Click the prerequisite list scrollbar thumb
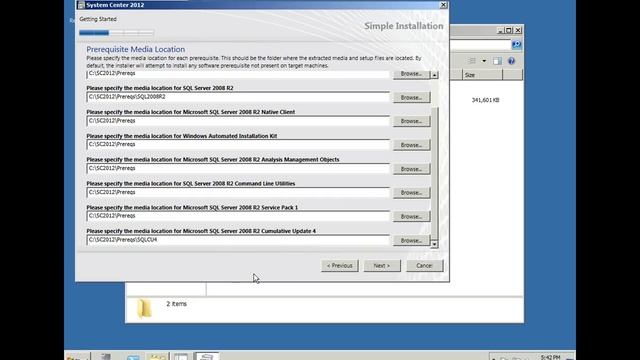Viewport: 640px width, 360px height. (x=434, y=173)
